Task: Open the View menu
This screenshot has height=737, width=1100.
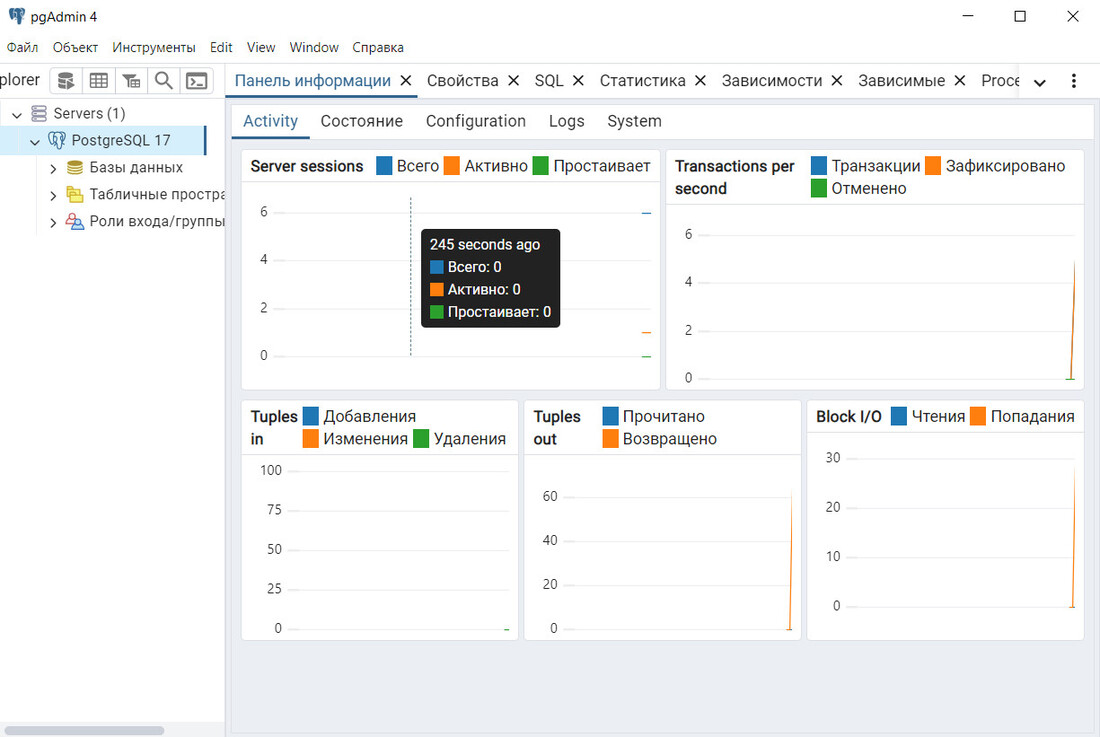Action: pos(261,47)
